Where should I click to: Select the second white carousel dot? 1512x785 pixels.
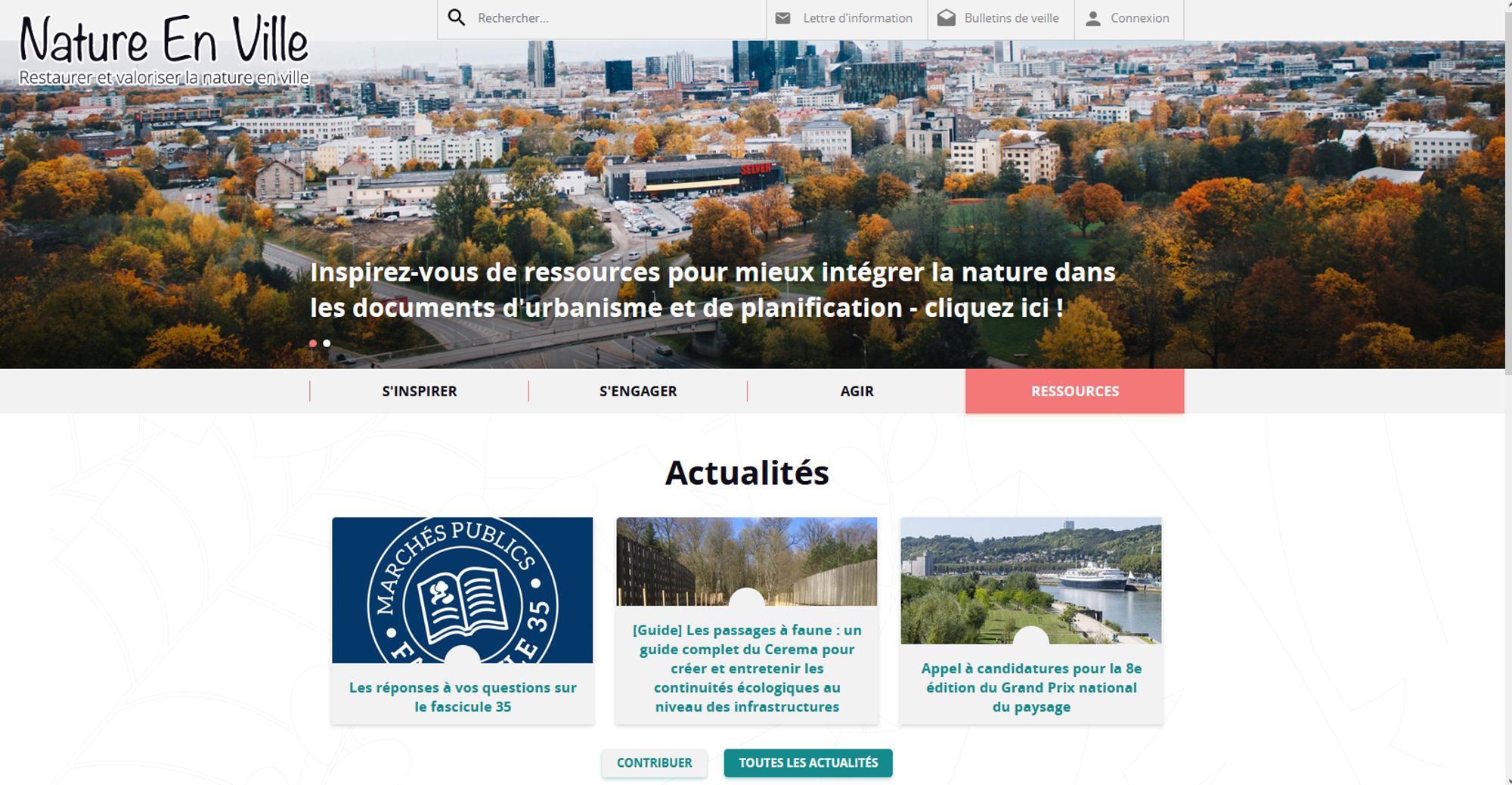pos(327,343)
